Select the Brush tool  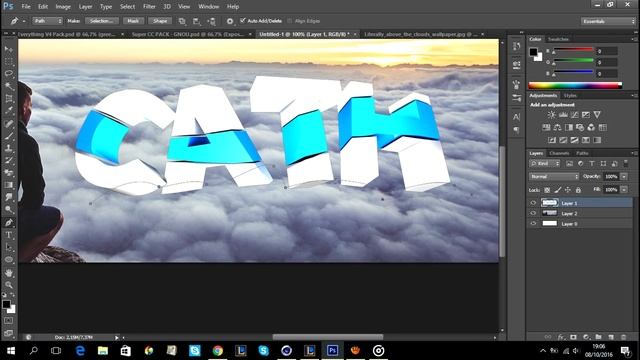(9, 136)
